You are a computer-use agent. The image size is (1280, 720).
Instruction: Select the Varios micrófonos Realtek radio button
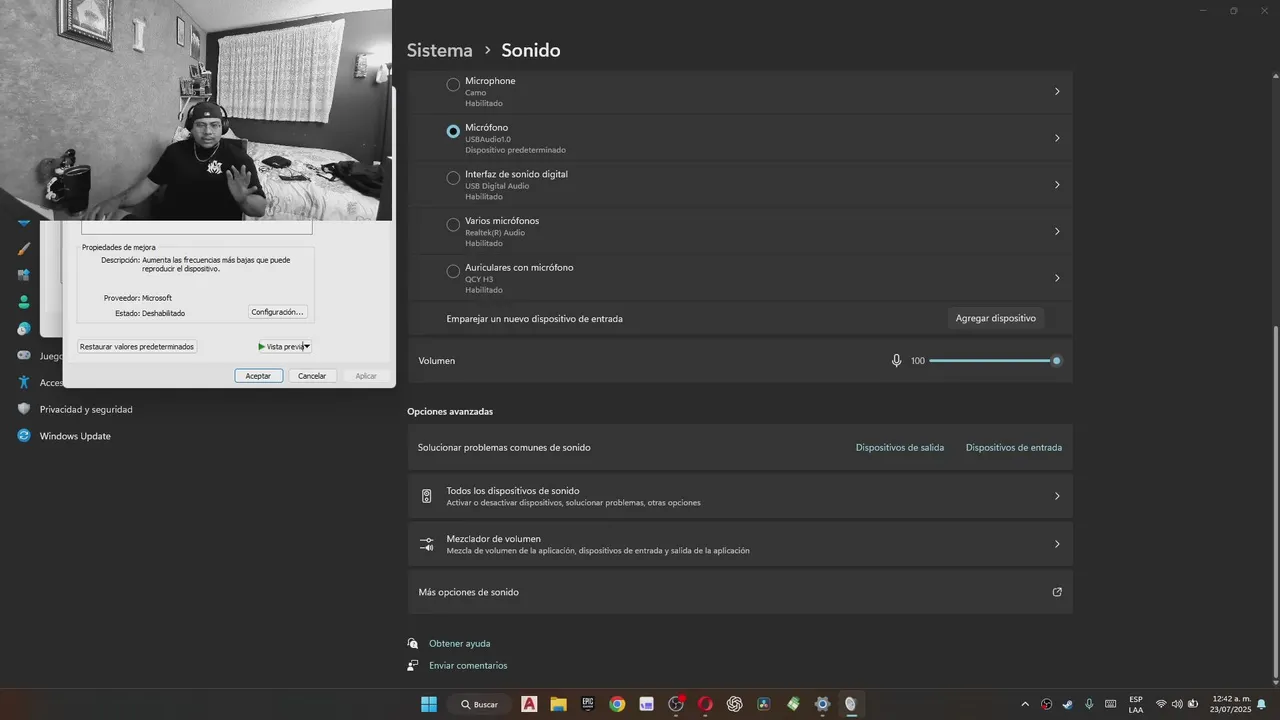(453, 224)
